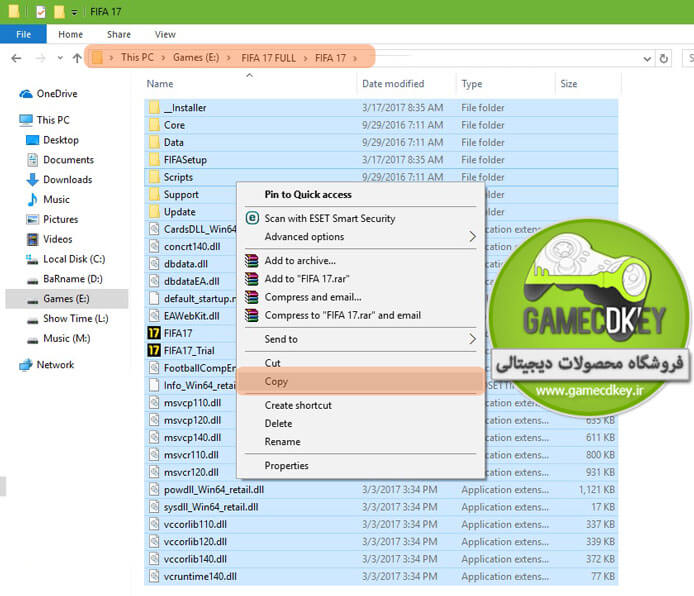Go up one folder level arrow

coord(77,58)
